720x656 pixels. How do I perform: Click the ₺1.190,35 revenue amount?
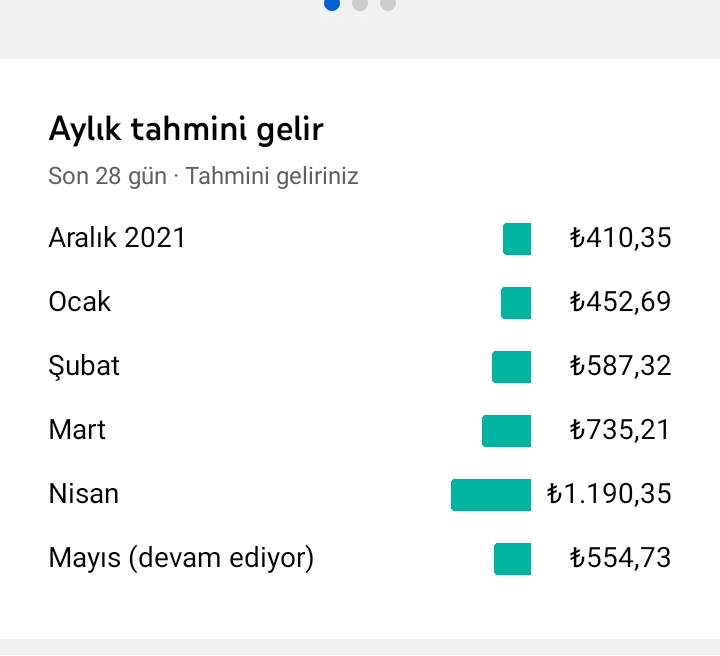coord(609,494)
